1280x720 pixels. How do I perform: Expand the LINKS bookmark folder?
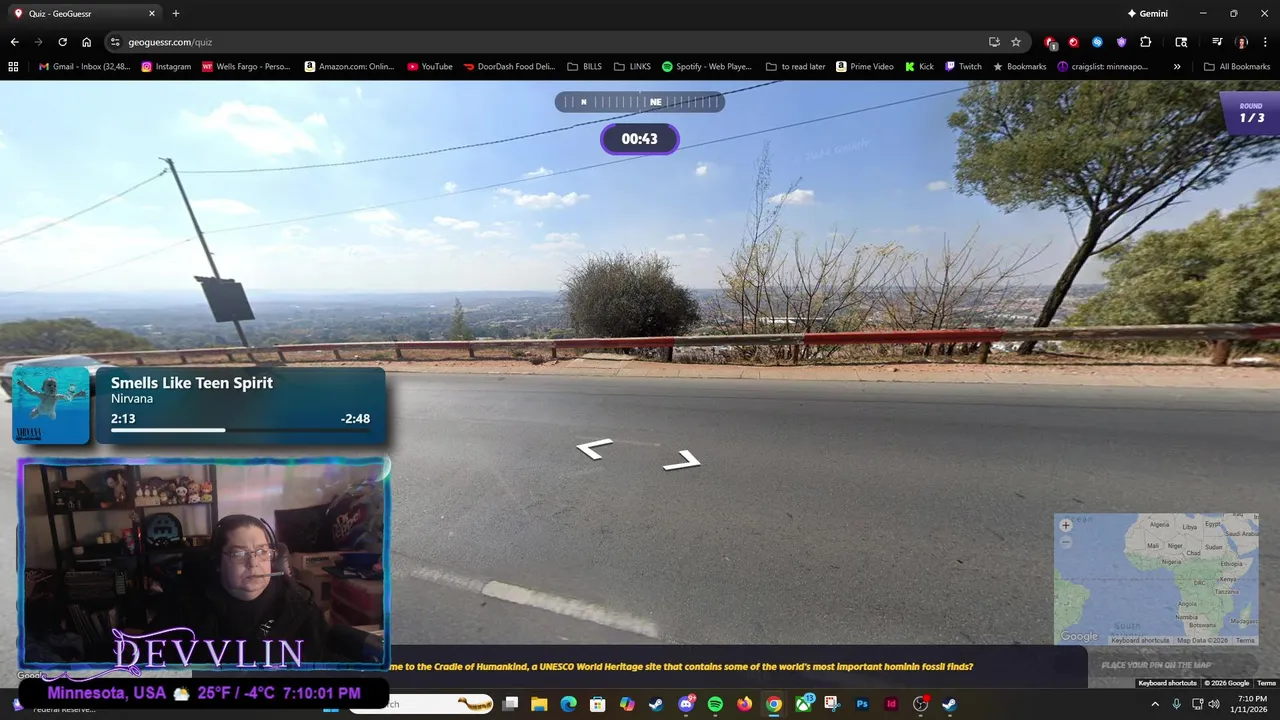(x=633, y=67)
